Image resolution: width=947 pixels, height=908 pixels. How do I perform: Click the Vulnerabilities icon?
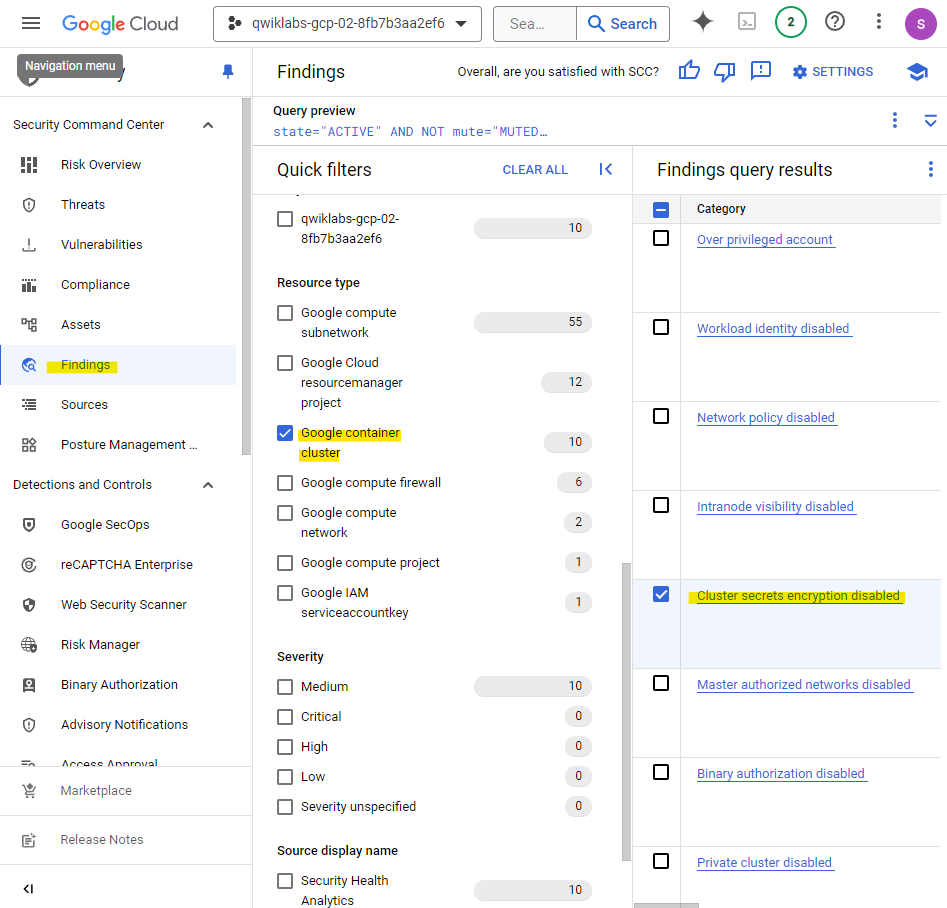tap(29, 245)
